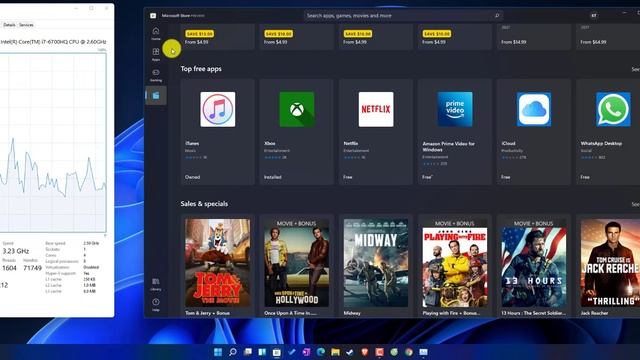Open Tom & Jerry movie poster
Image resolution: width=640 pixels, height=360 pixels.
218,263
